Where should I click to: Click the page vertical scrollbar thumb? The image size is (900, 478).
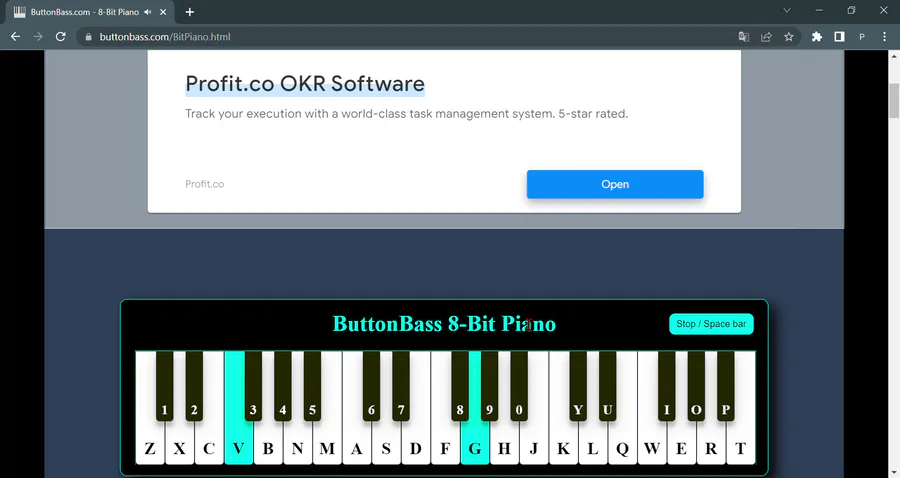(x=894, y=100)
